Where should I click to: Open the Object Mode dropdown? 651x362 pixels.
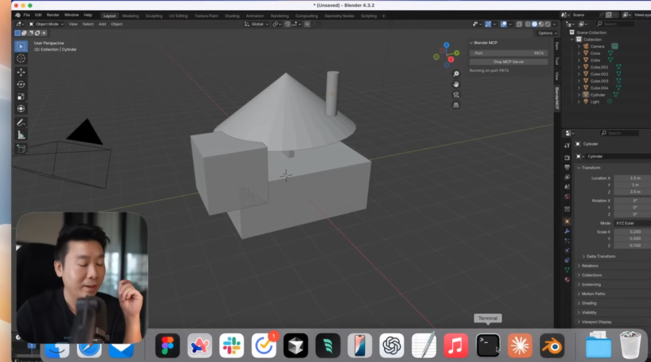[x=46, y=24]
